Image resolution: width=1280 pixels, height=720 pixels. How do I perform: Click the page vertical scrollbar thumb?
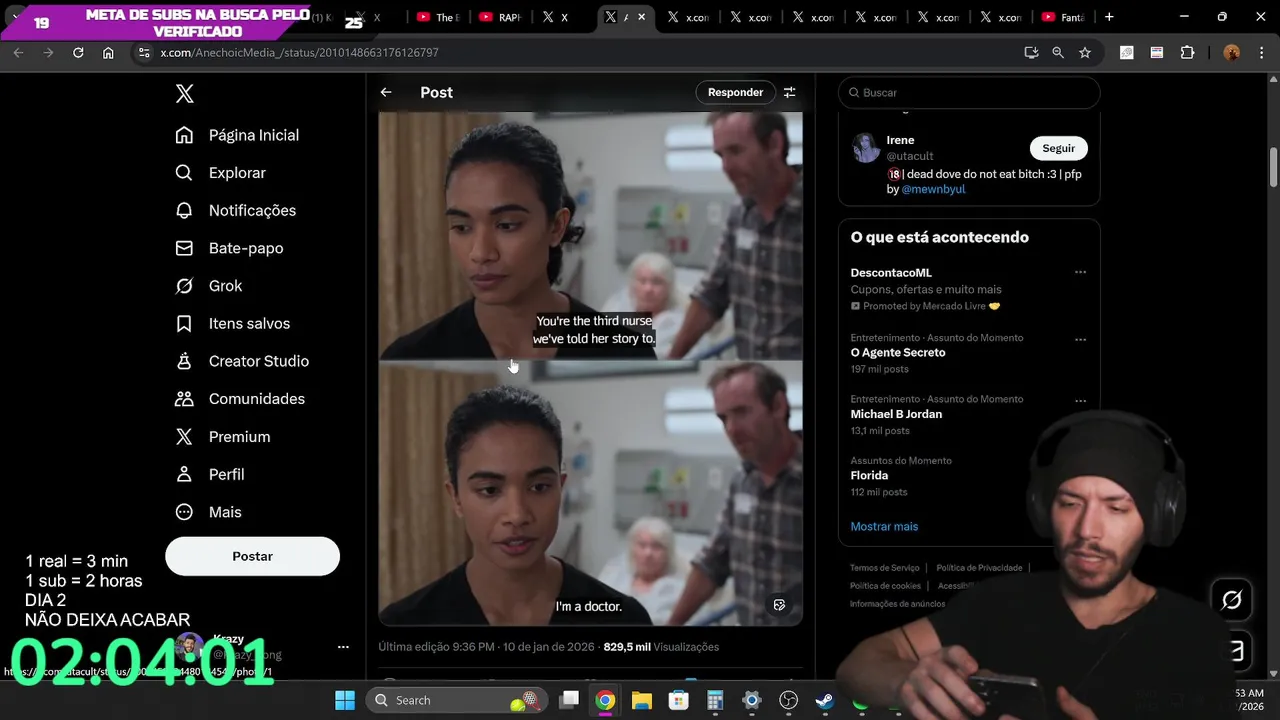(x=1273, y=167)
